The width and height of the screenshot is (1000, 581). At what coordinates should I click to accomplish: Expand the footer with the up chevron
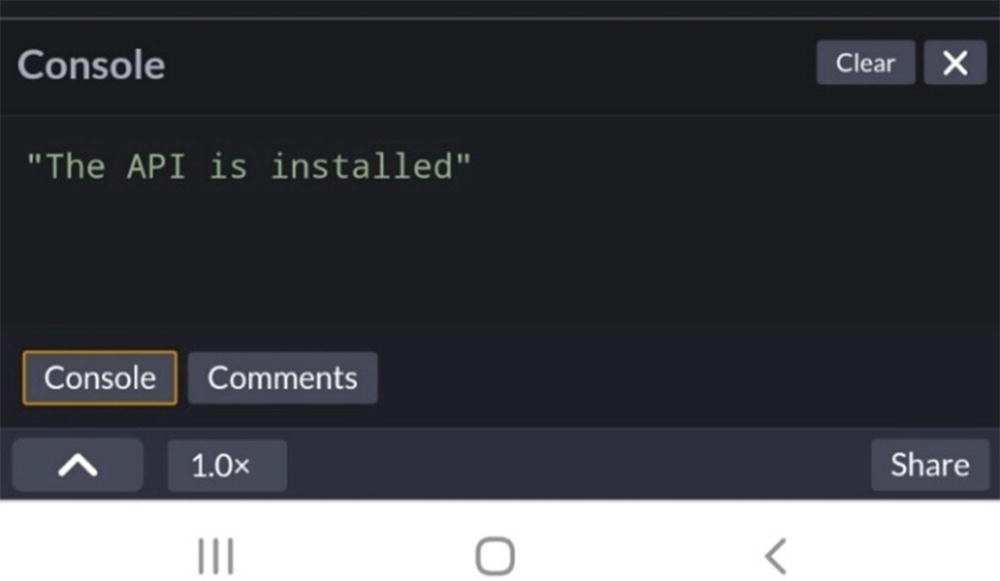tap(77, 465)
